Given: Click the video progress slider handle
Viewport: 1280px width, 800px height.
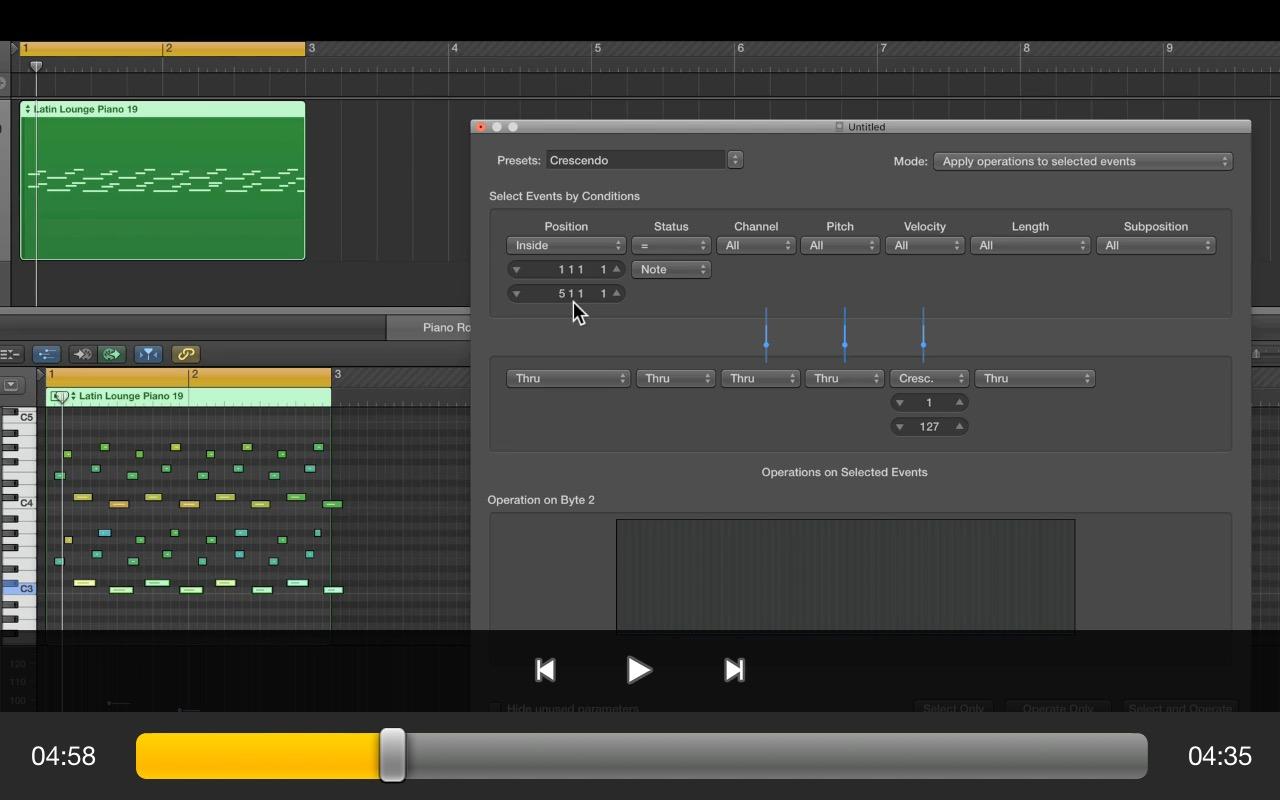Looking at the screenshot, I should (393, 755).
